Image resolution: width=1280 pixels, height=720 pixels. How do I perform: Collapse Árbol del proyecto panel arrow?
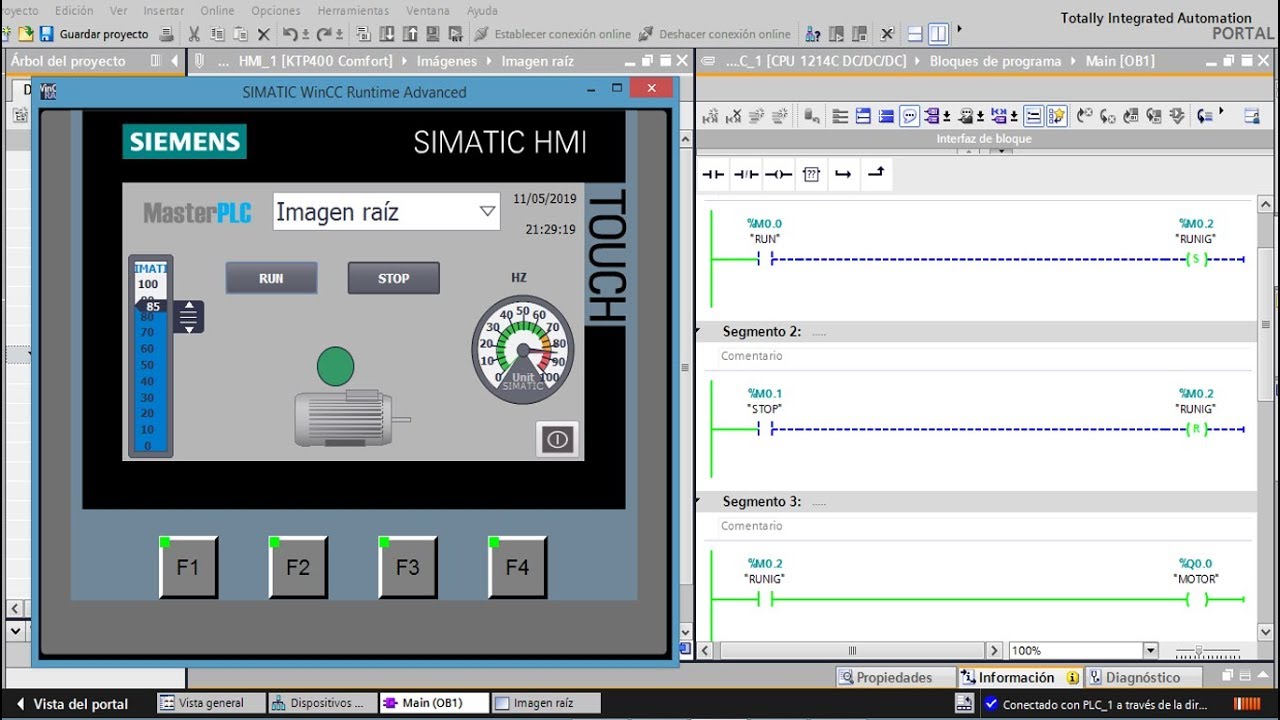coord(175,61)
